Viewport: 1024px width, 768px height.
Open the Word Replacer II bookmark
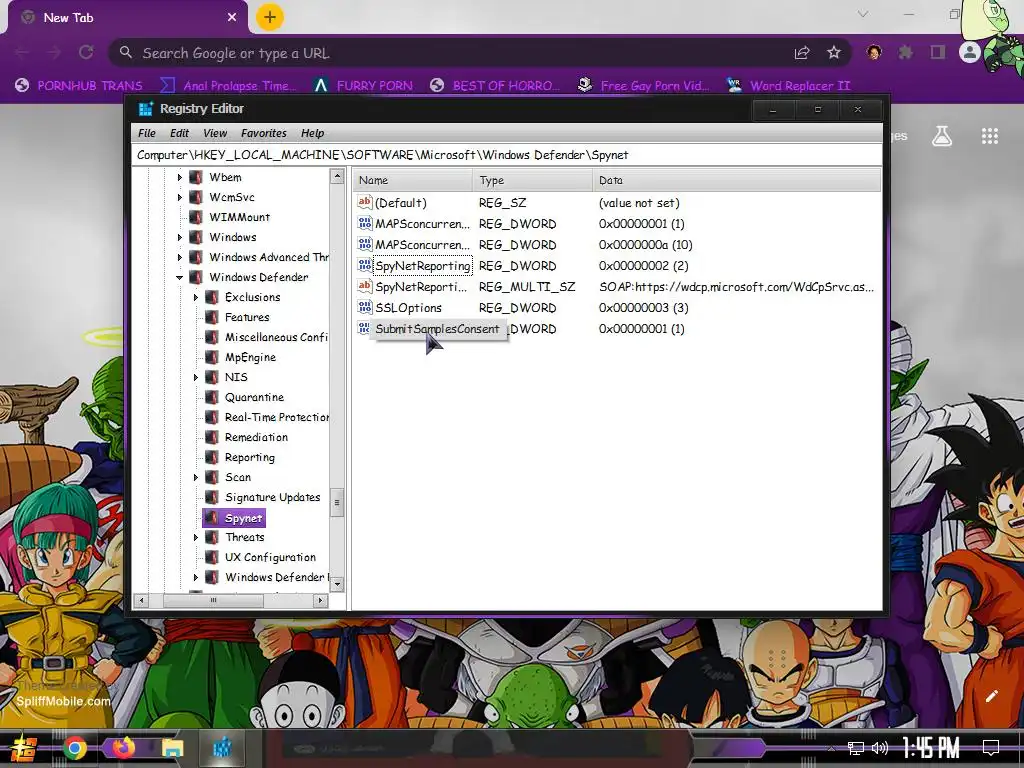789,86
